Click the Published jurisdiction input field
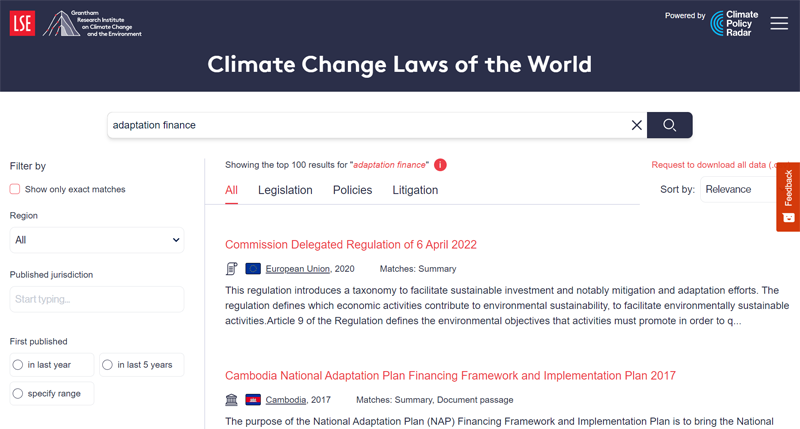Image resolution: width=800 pixels, height=429 pixels. 97,299
